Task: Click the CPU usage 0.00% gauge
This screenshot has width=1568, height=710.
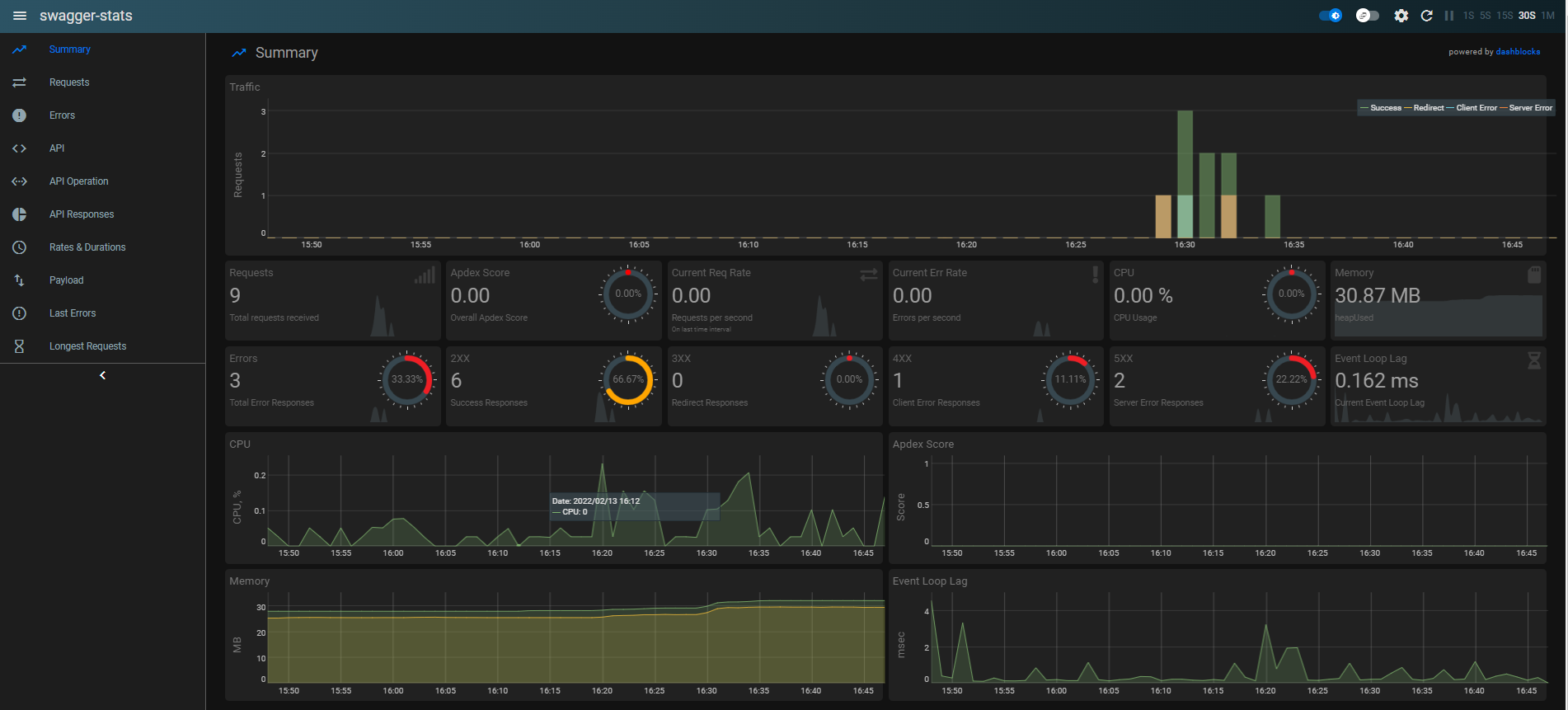Action: pos(1291,294)
